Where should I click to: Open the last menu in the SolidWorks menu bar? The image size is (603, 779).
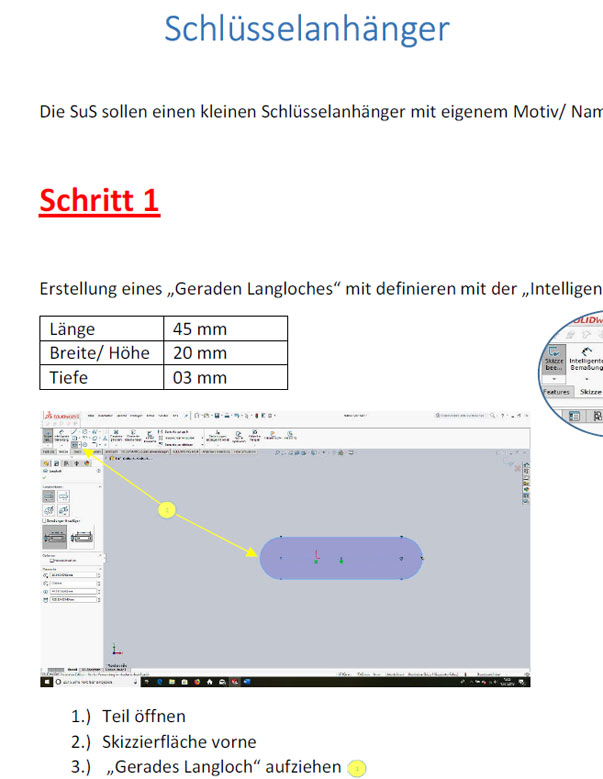pos(175,415)
